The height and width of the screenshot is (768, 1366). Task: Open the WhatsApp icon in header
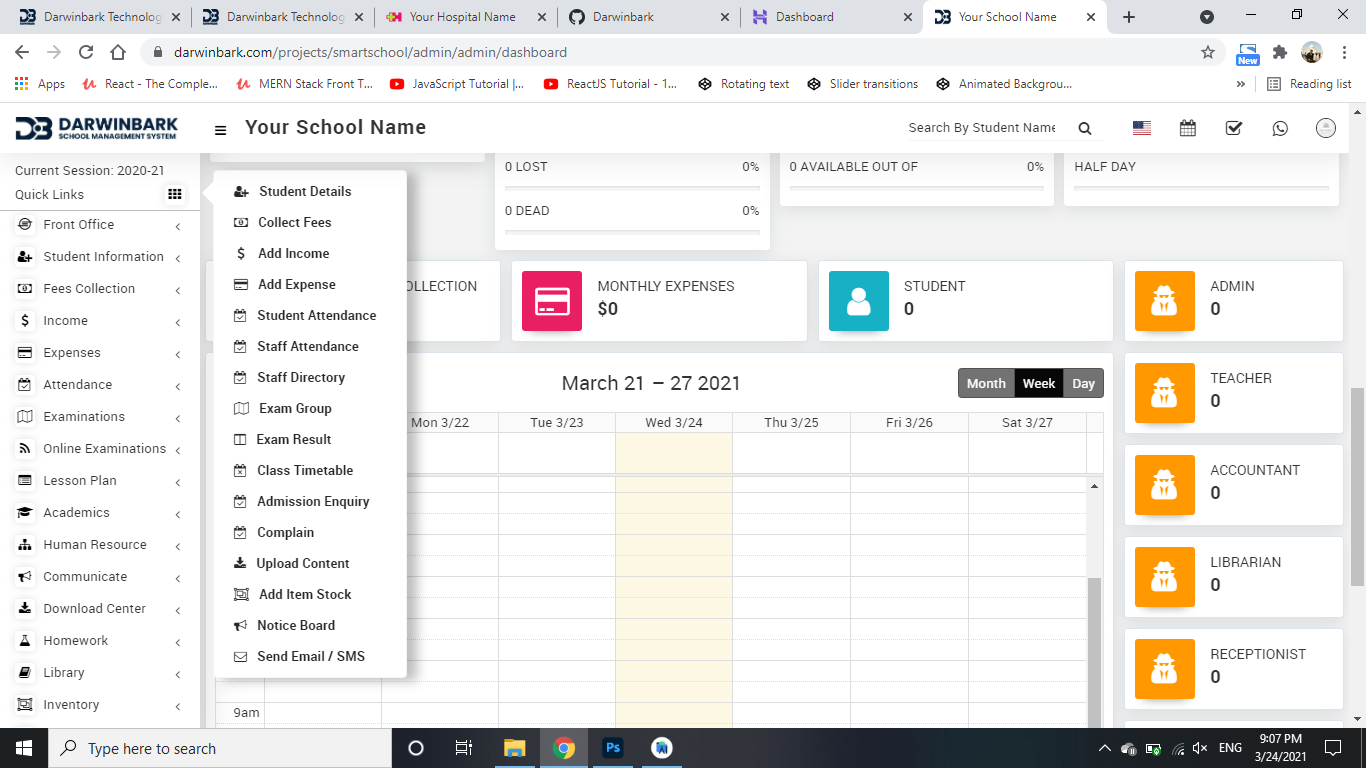1280,128
